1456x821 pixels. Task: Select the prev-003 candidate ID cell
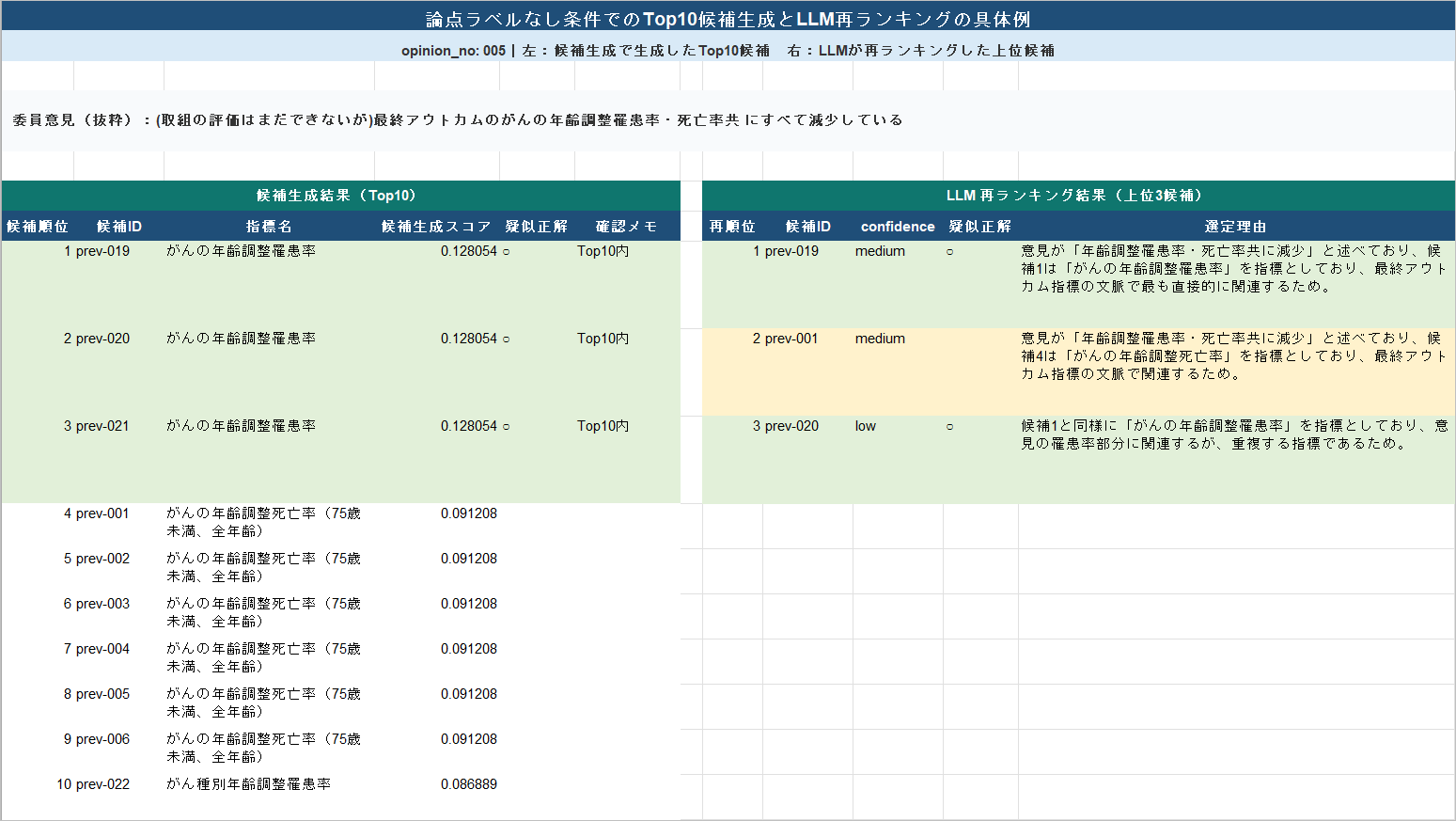tap(102, 604)
